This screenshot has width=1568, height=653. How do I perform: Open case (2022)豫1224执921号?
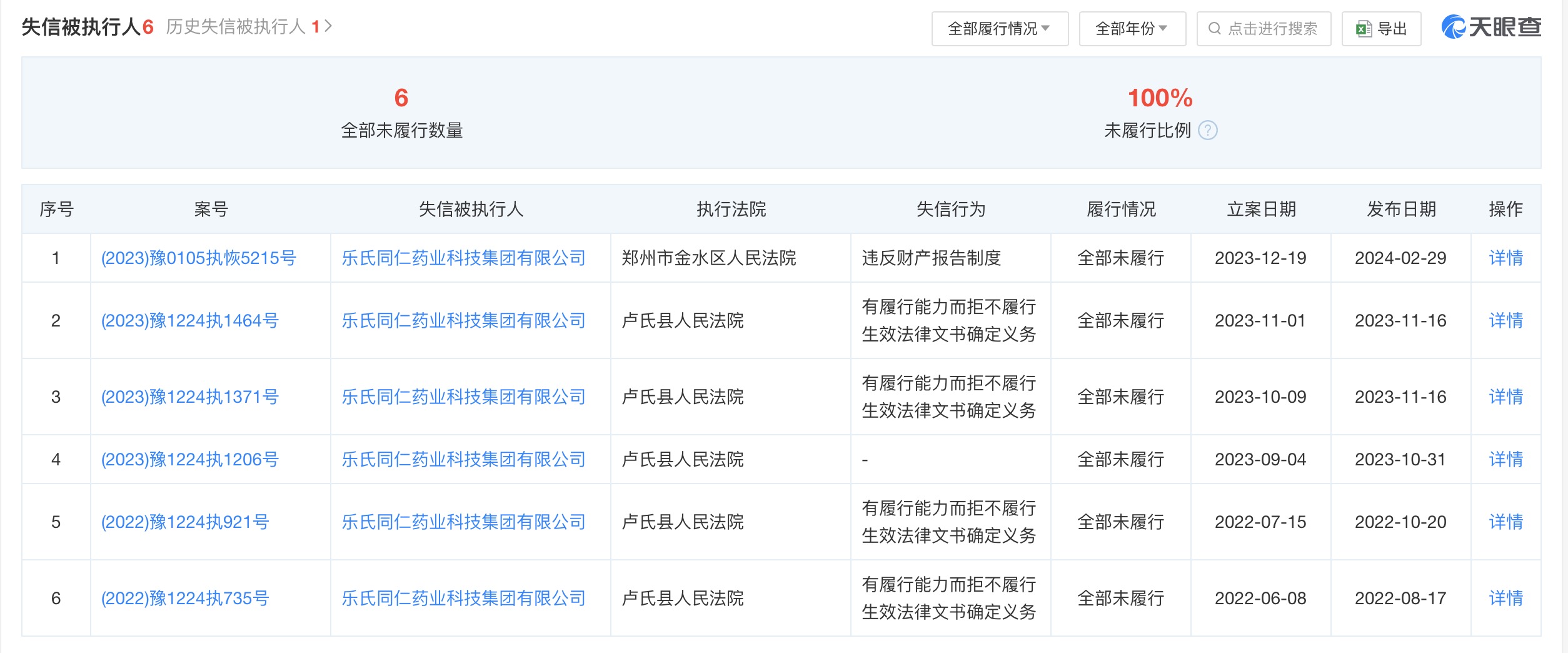pos(185,522)
